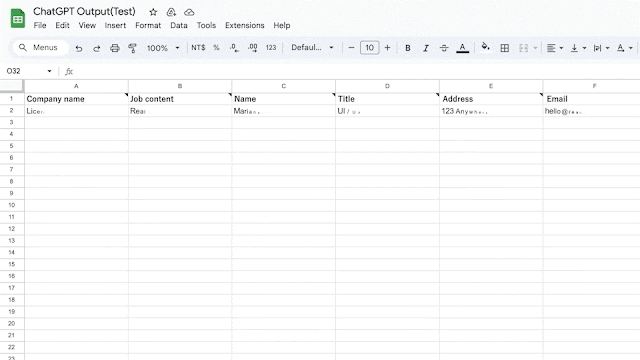Open the fill color picker
The width and height of the screenshot is (640, 360).
485,47
